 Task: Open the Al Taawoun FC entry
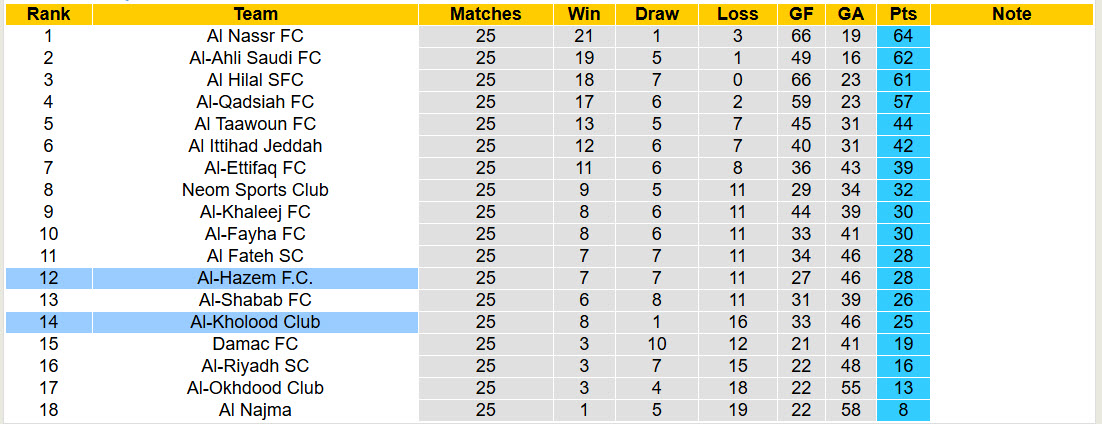255,124
